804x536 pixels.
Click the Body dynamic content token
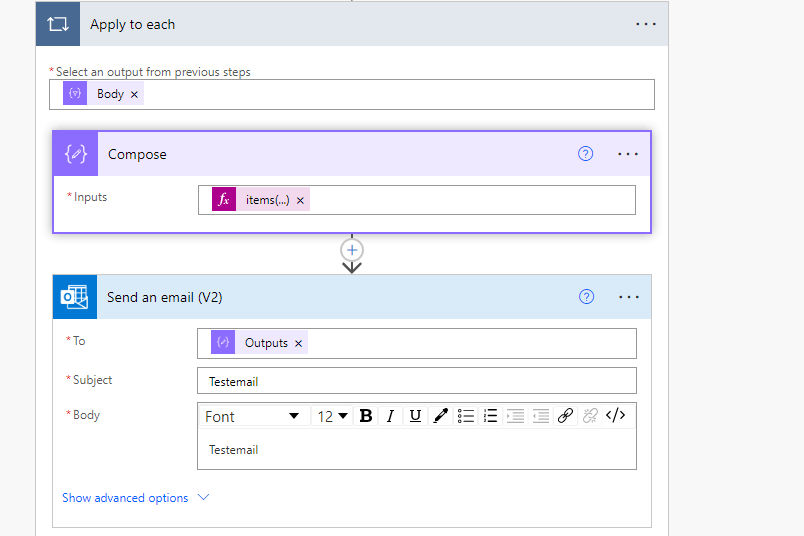coord(103,94)
